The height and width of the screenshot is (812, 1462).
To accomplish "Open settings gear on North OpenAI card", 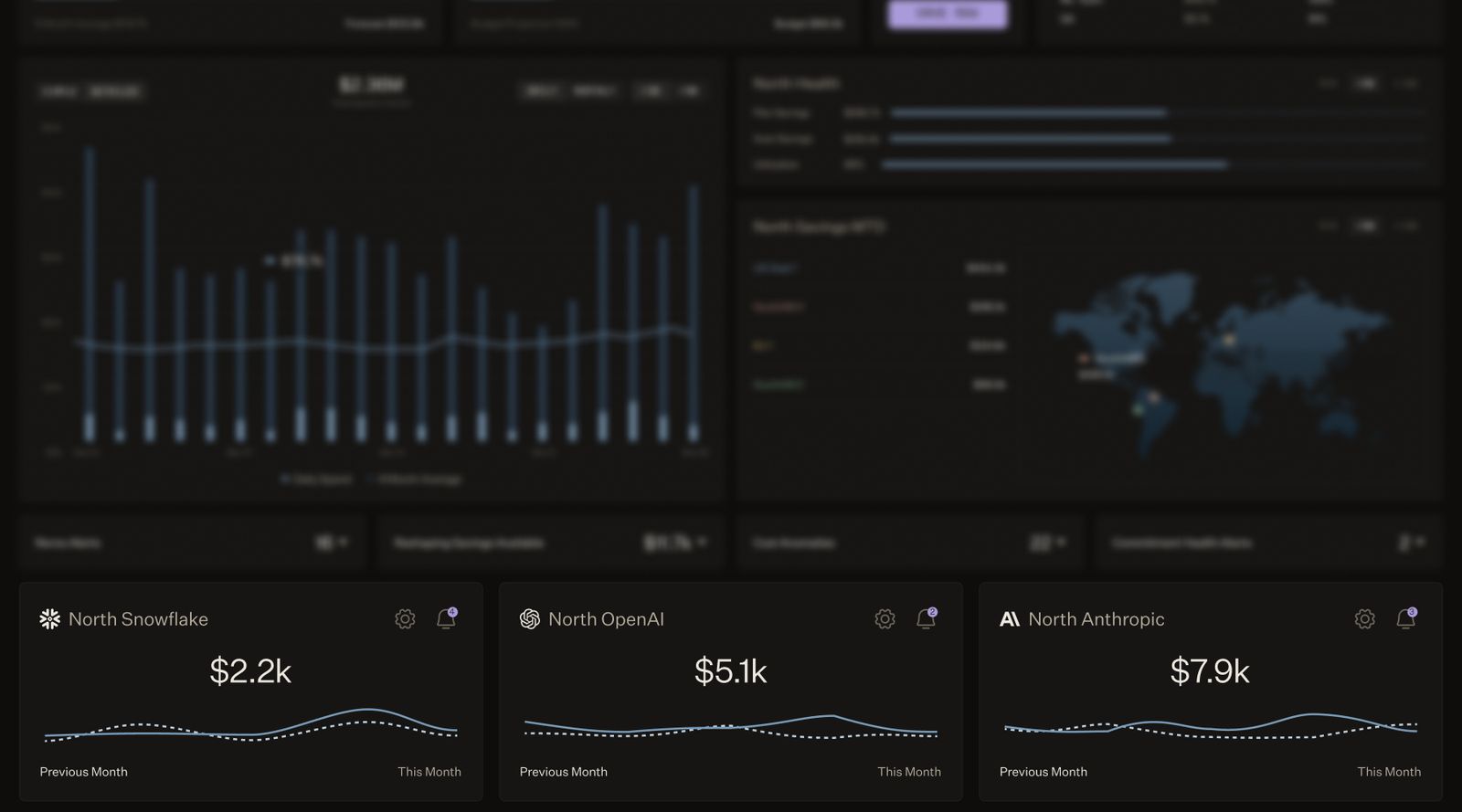I will point(885,619).
